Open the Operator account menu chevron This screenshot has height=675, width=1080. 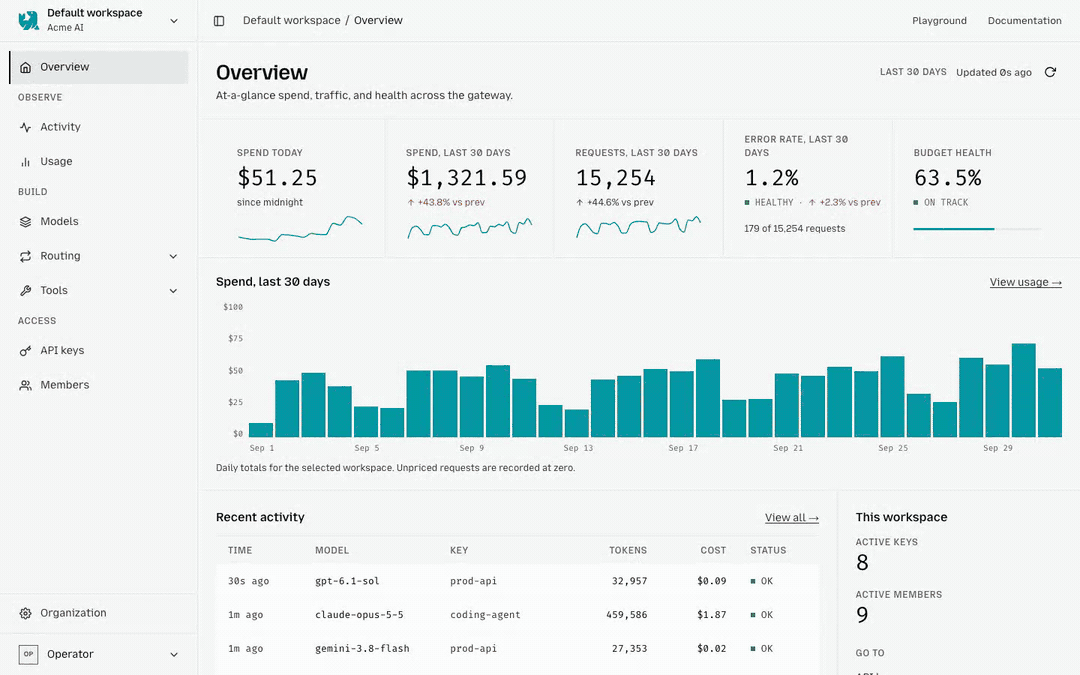[x=174, y=654]
